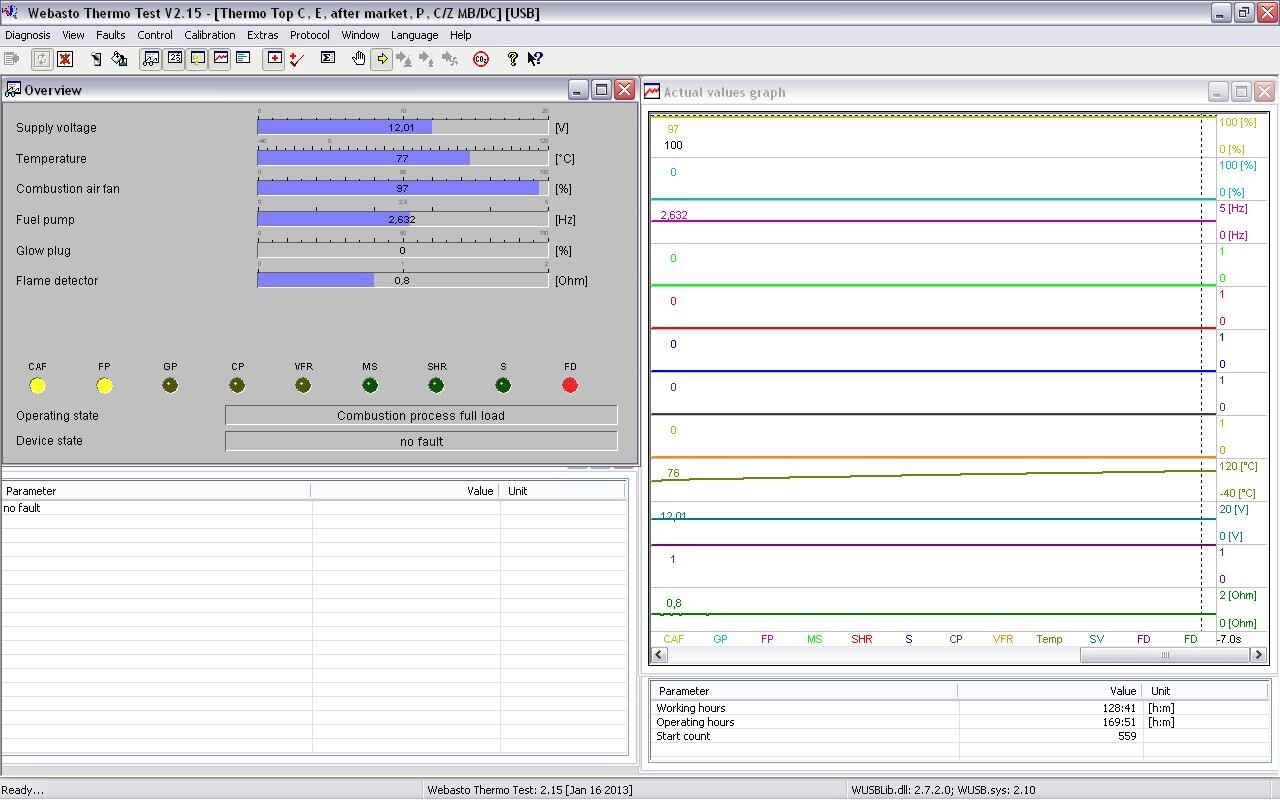
Task: Open help with the question mark icon
Action: [x=512, y=59]
